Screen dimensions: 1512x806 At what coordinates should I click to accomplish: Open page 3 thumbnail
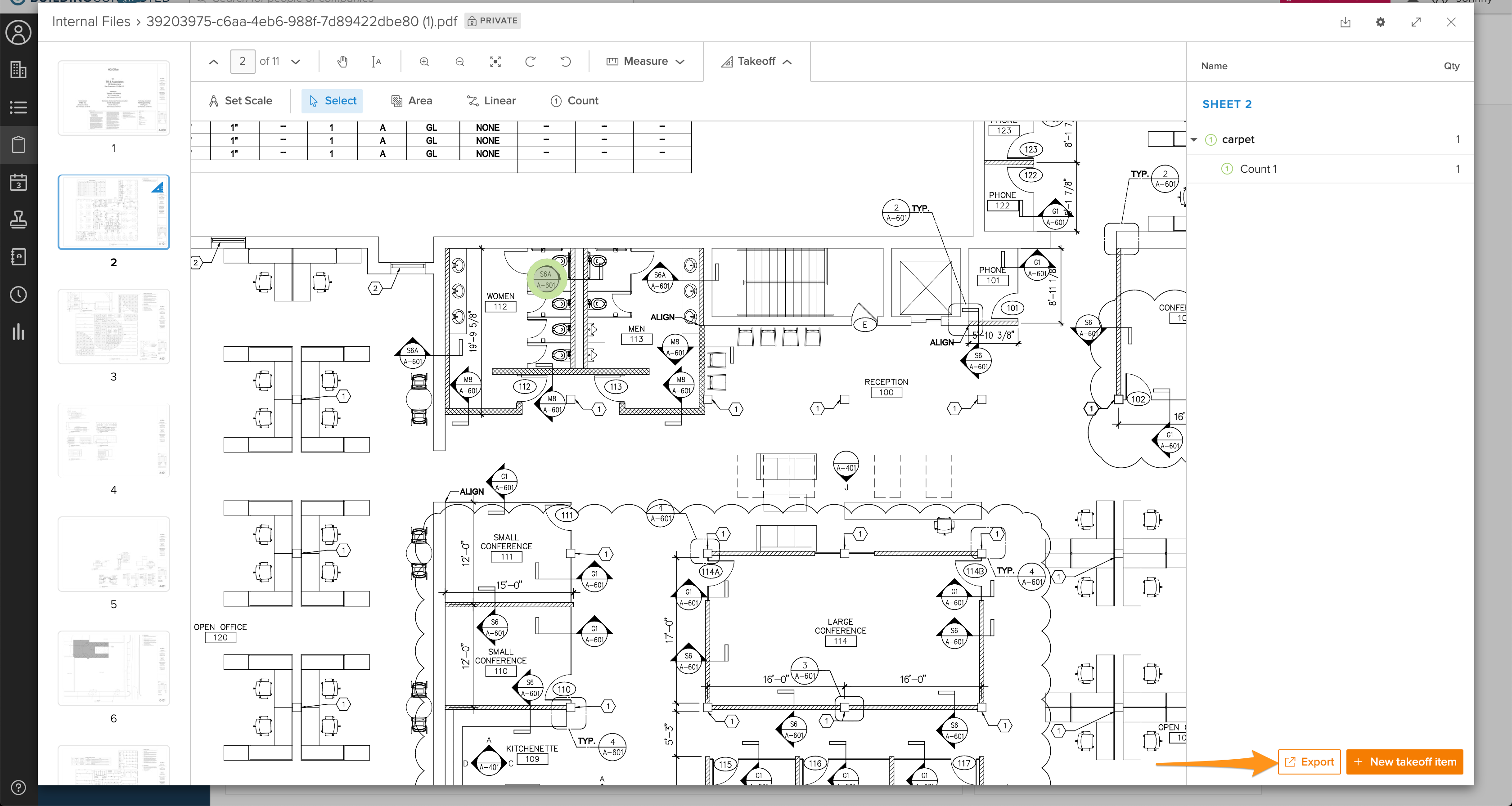coord(114,326)
